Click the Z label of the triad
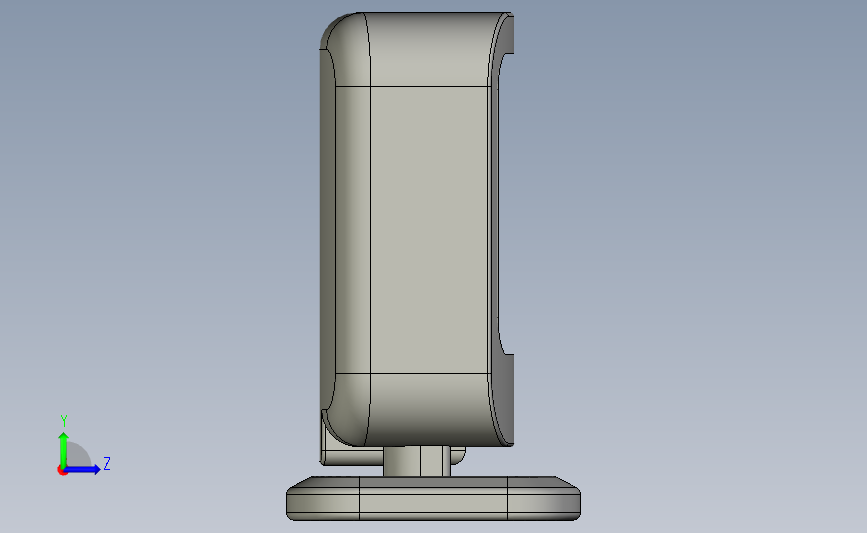867x533 pixels. click(107, 463)
